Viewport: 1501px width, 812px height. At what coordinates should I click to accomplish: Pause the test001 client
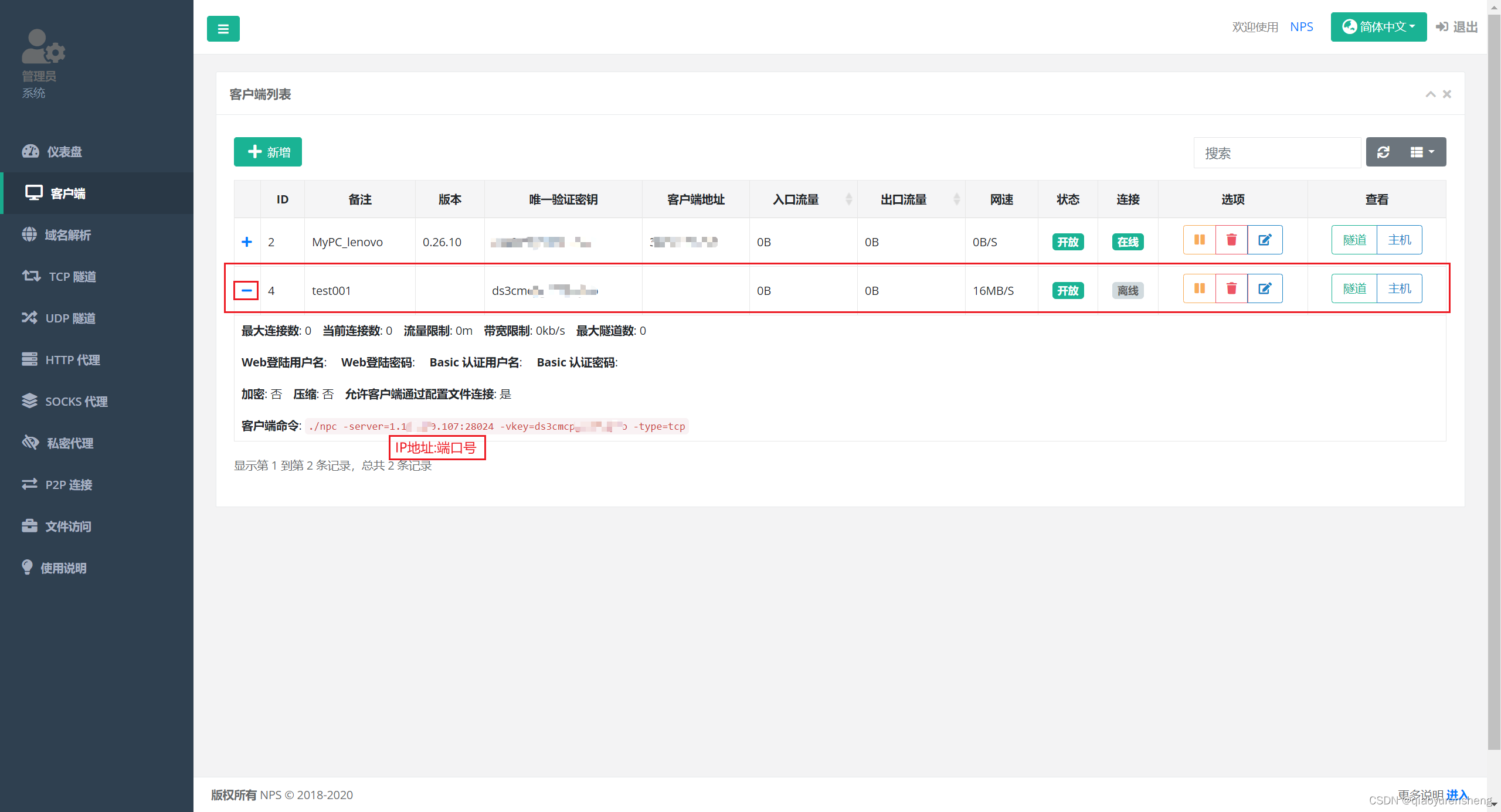[1199, 288]
